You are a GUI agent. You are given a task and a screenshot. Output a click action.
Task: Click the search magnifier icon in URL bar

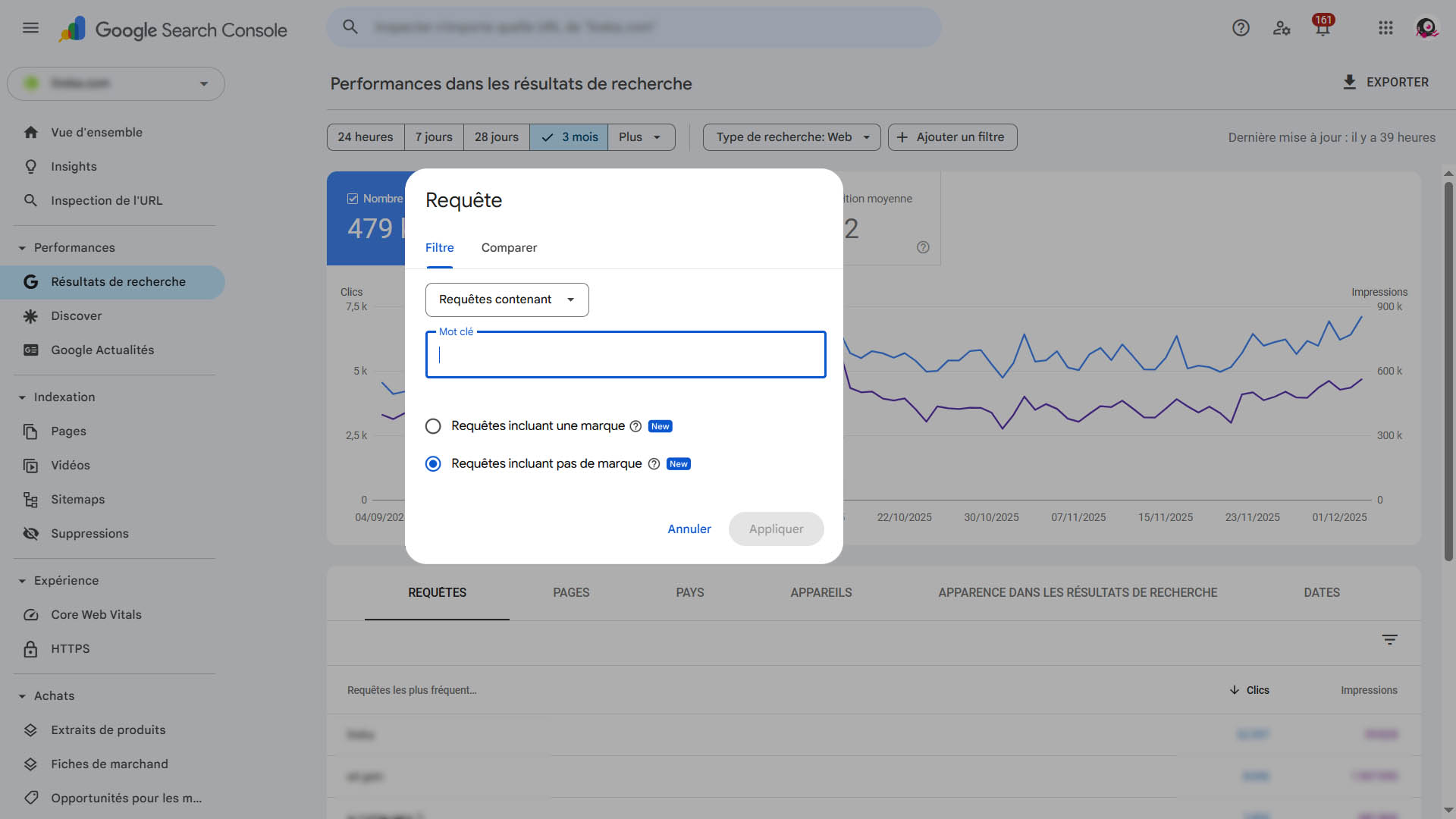[x=350, y=27]
